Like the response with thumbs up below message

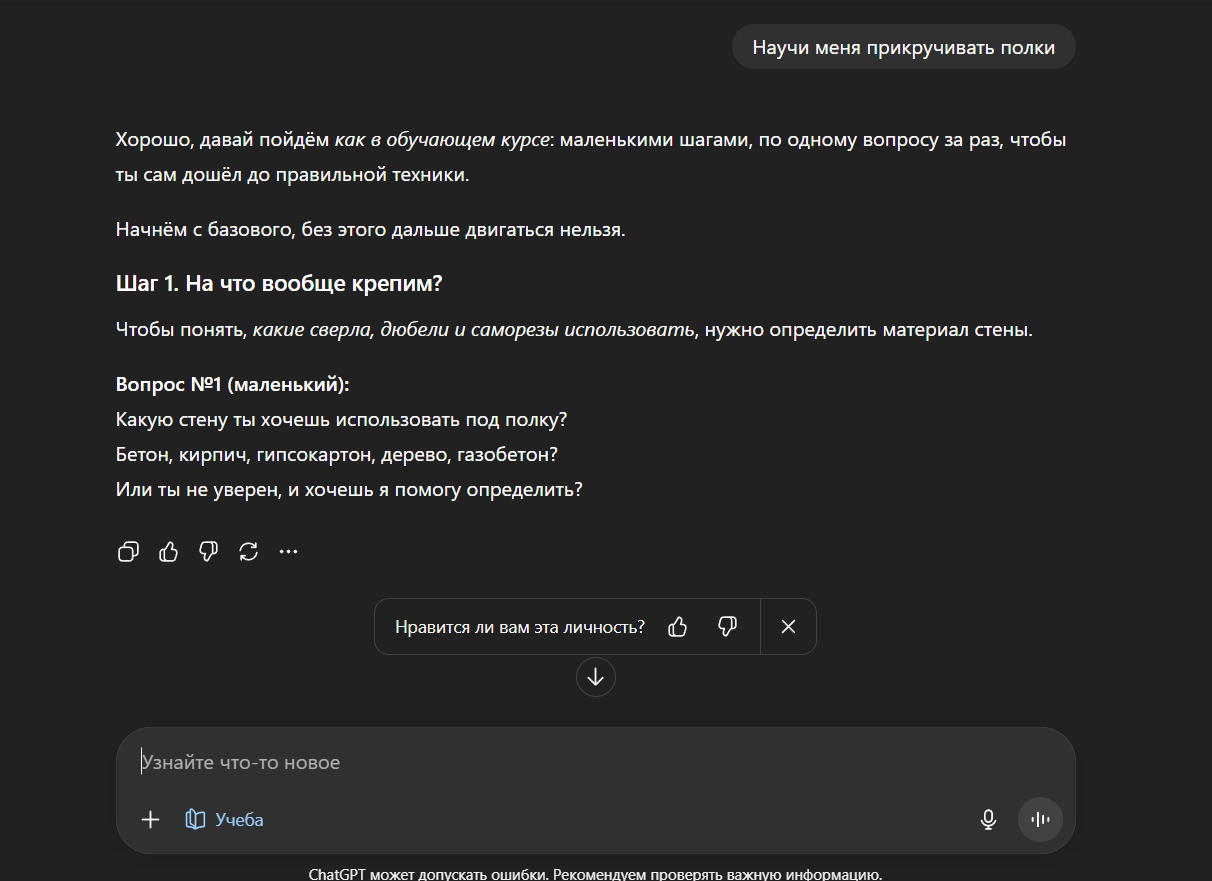168,551
